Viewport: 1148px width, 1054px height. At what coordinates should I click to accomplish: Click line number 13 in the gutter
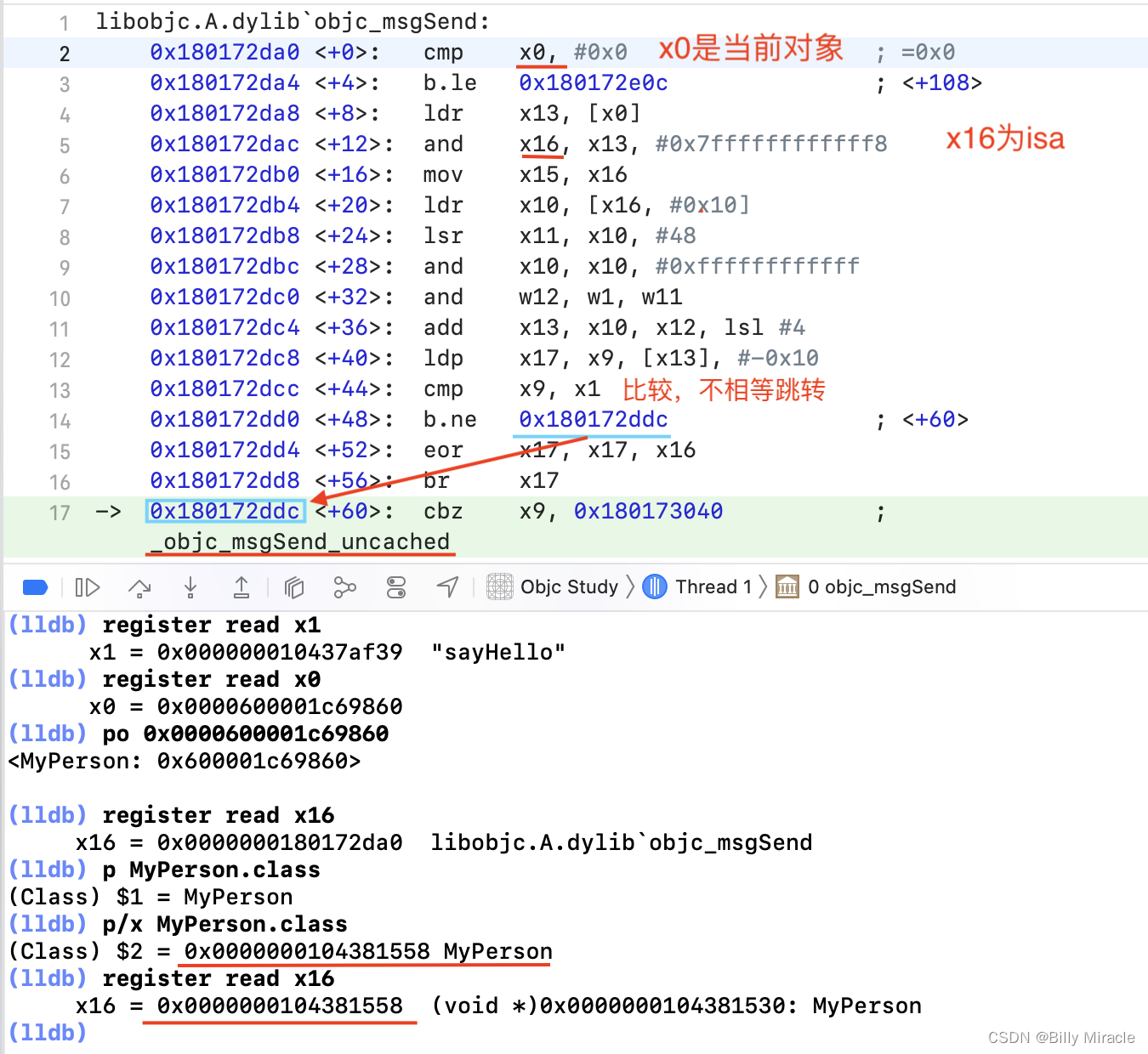click(60, 390)
